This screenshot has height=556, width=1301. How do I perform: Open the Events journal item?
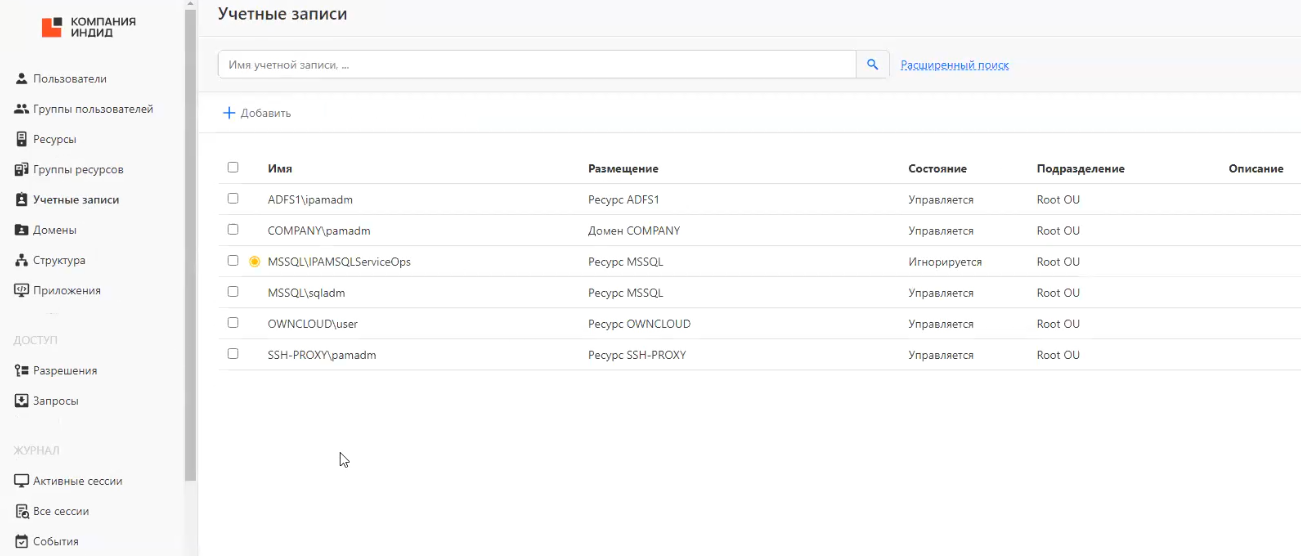pos(55,542)
